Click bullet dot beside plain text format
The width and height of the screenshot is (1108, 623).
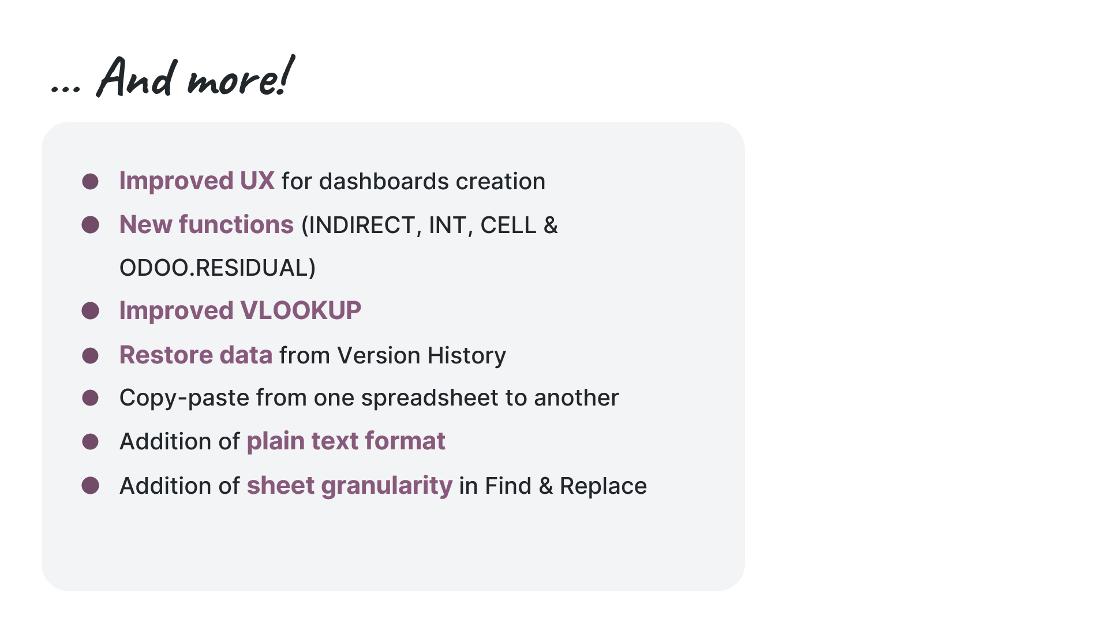[x=90, y=441]
